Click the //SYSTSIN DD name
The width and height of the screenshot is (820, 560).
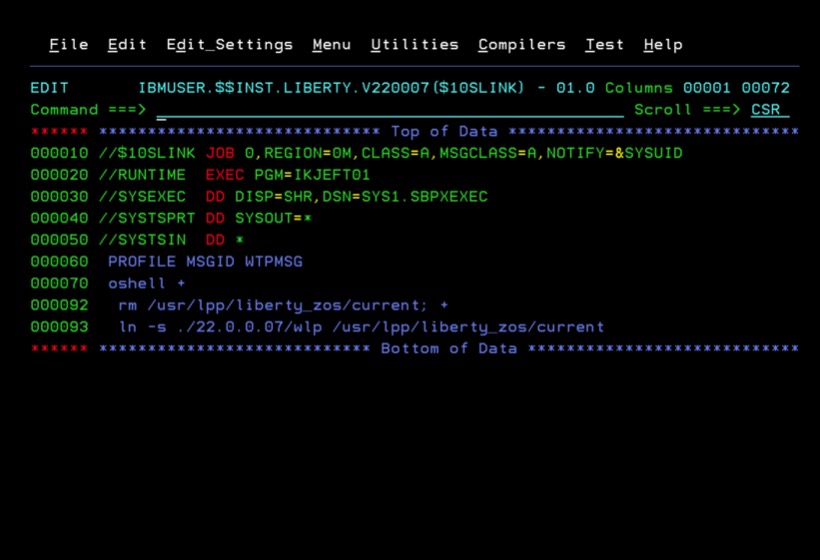click(x=142, y=240)
